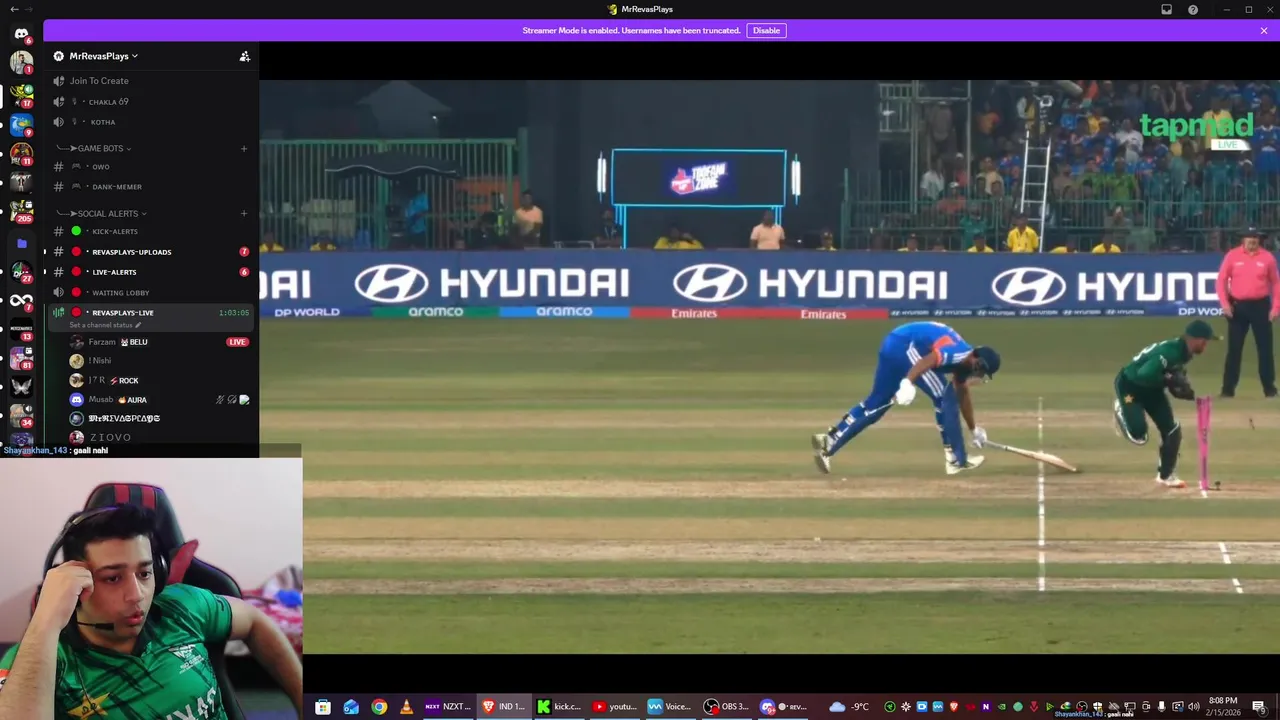Disable Streamer Mode in the banner
This screenshot has height=720, width=1280.
coord(766,31)
